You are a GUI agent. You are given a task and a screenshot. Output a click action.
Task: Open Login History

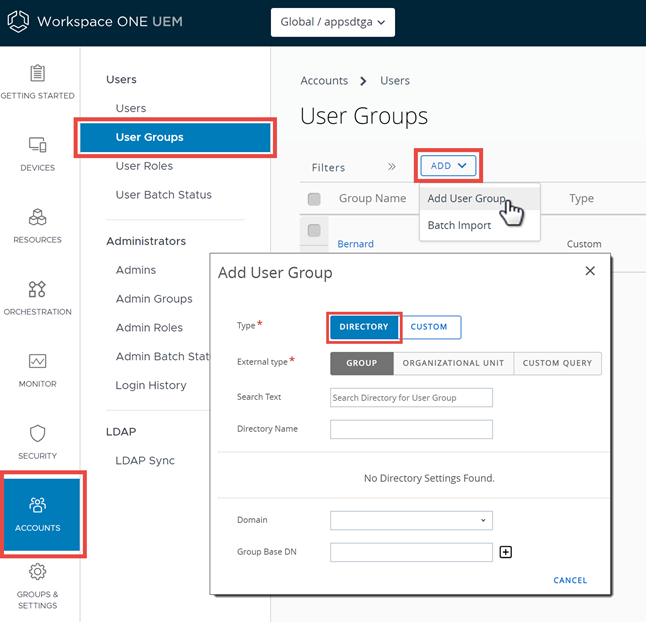[151, 386]
